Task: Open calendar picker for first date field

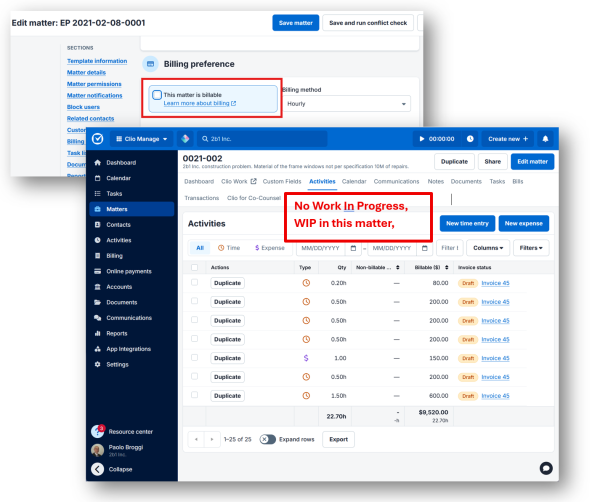Action: (x=353, y=248)
